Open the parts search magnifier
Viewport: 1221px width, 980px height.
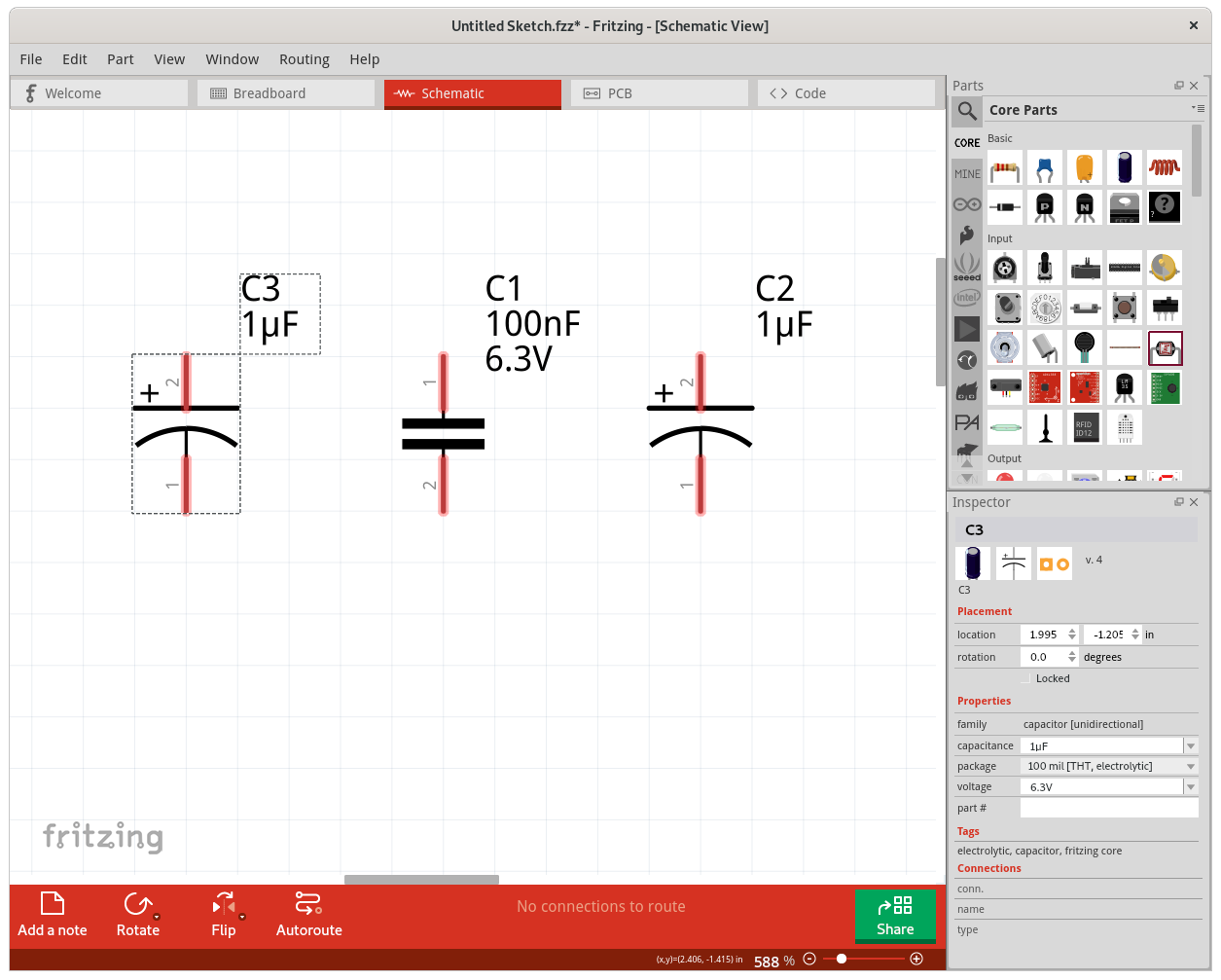click(x=967, y=111)
